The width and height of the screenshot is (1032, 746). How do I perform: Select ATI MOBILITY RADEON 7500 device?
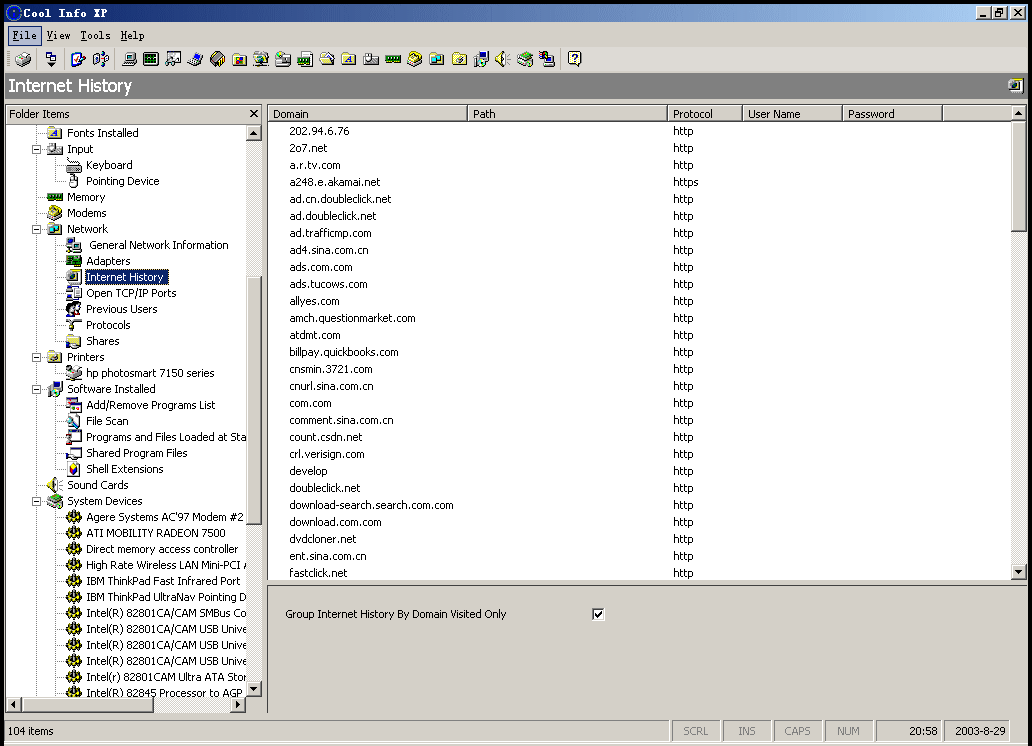click(x=155, y=533)
